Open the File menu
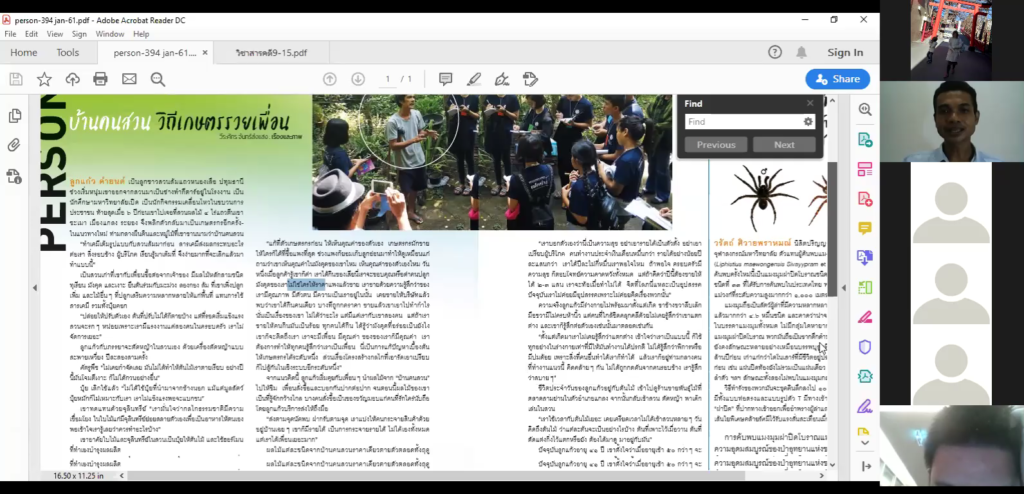1024x494 pixels. [x=10, y=34]
